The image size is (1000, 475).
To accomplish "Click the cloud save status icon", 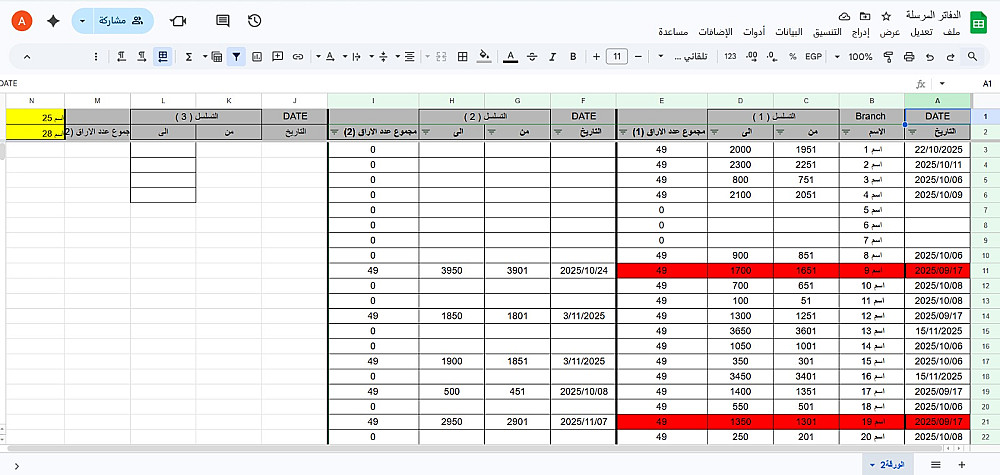I will [x=844, y=16].
